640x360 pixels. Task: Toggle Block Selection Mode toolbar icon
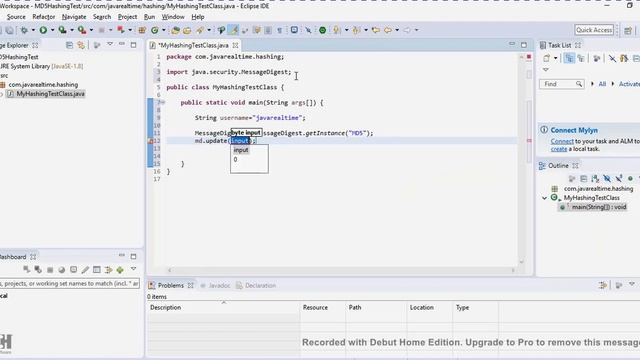coord(268,30)
